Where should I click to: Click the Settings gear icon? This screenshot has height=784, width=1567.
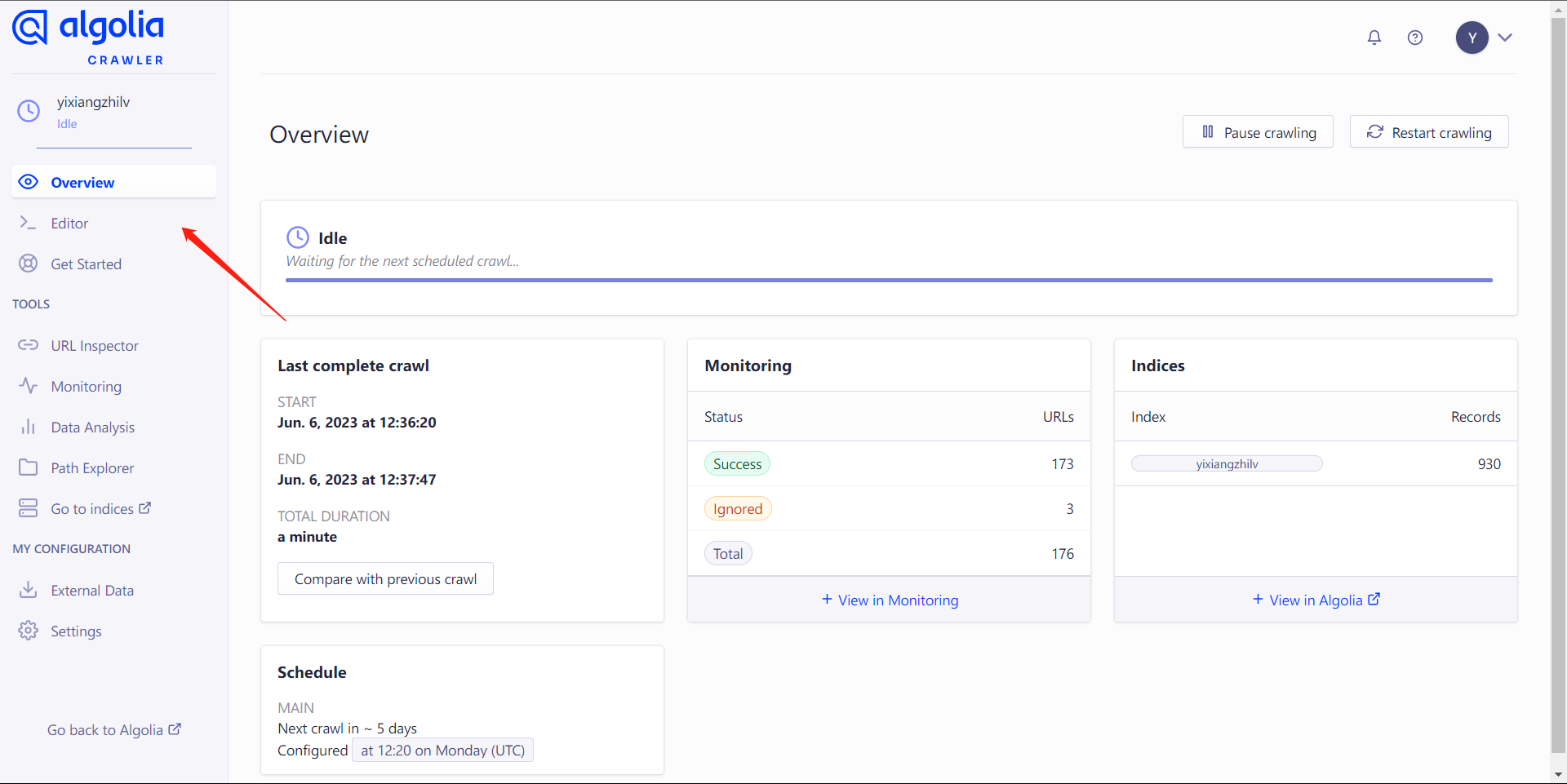[x=29, y=631]
